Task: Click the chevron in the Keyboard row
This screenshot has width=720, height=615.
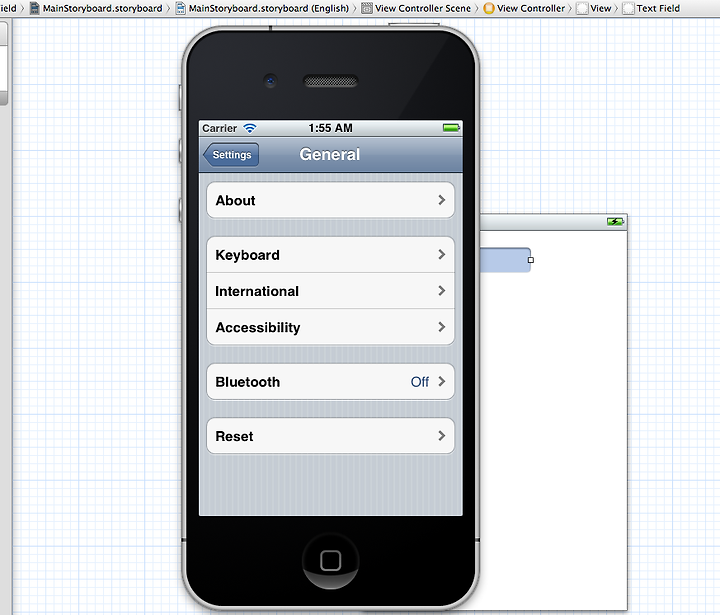Action: (x=442, y=254)
